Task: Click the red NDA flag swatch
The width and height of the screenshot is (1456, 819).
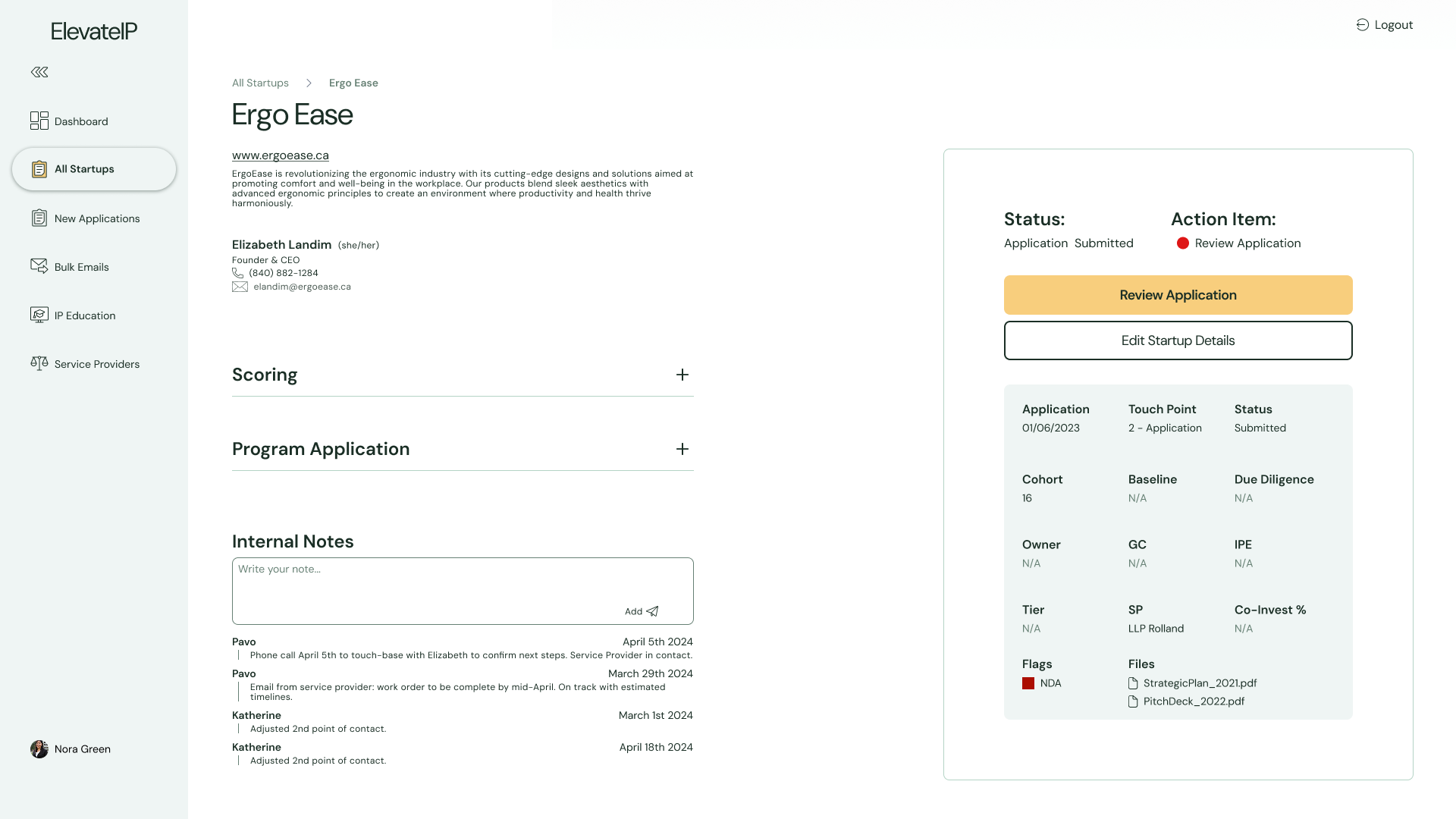Action: click(x=1028, y=683)
